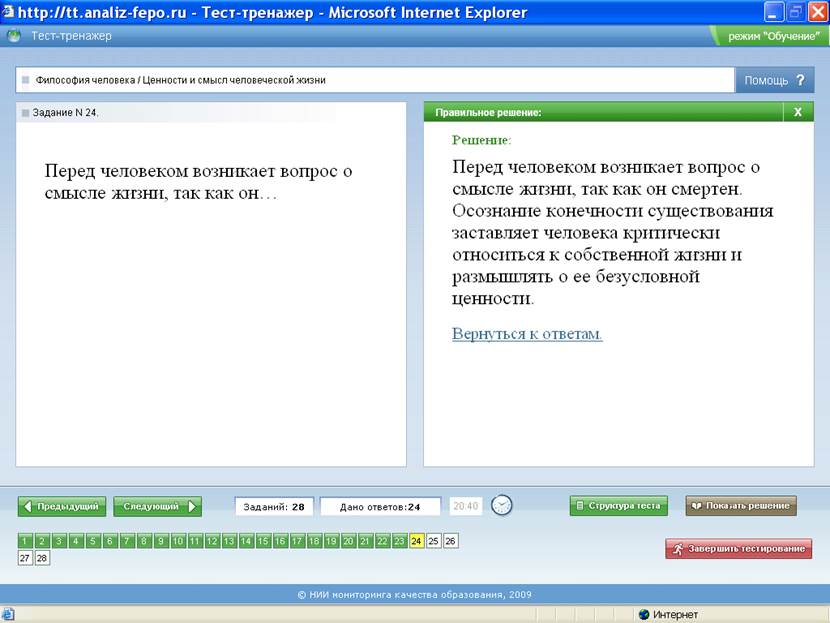
Task: Click the Вернуться к ответам link
Action: [x=527, y=334]
